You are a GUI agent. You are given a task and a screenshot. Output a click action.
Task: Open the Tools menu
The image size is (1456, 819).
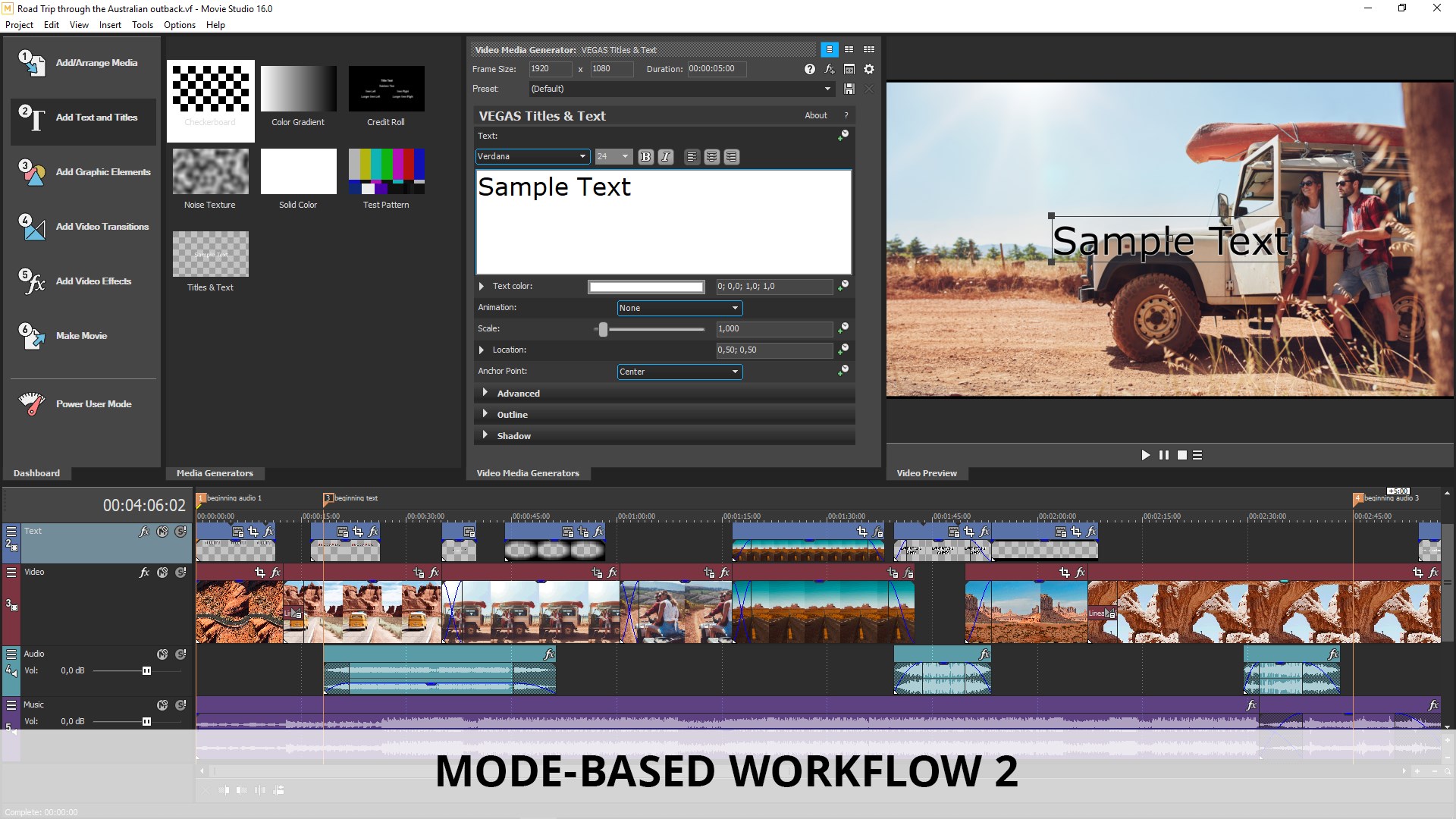coord(142,25)
